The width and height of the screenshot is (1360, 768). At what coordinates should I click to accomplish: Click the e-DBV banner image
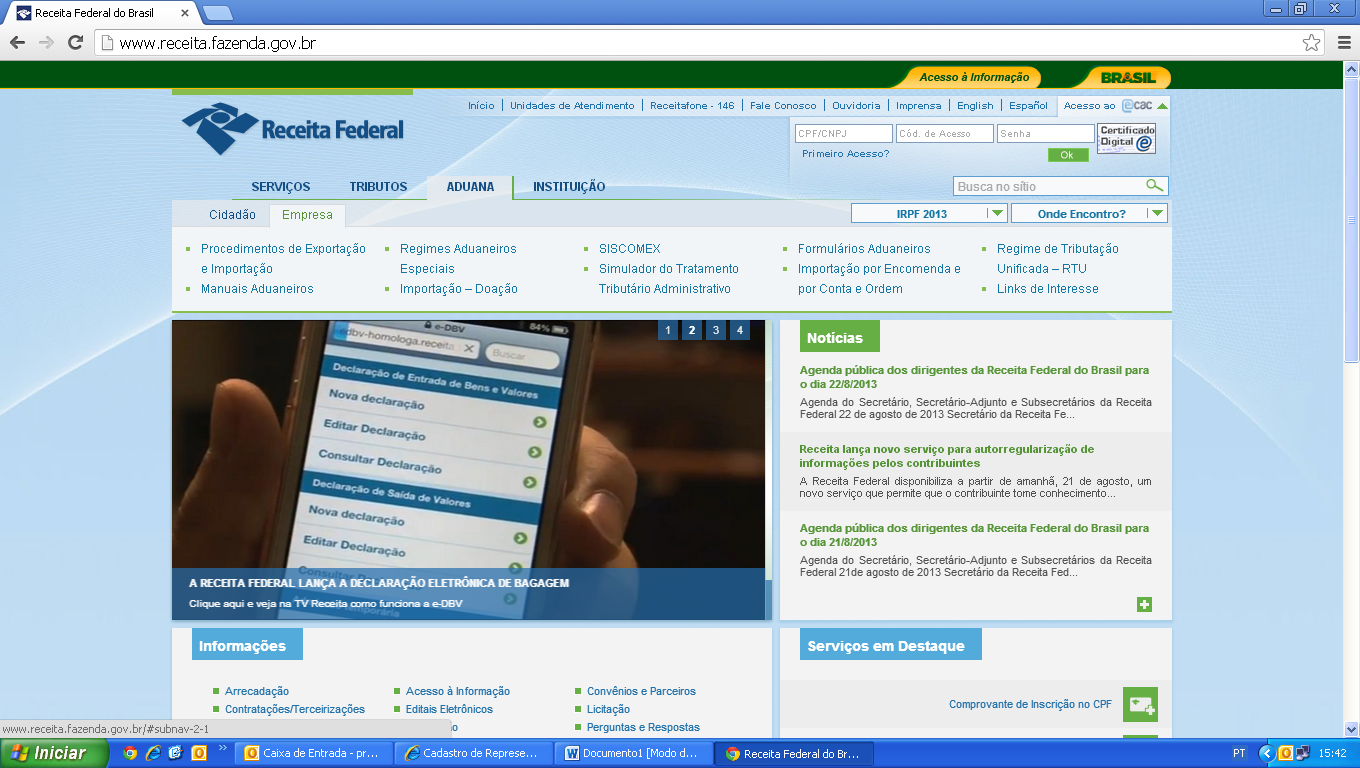coord(468,470)
